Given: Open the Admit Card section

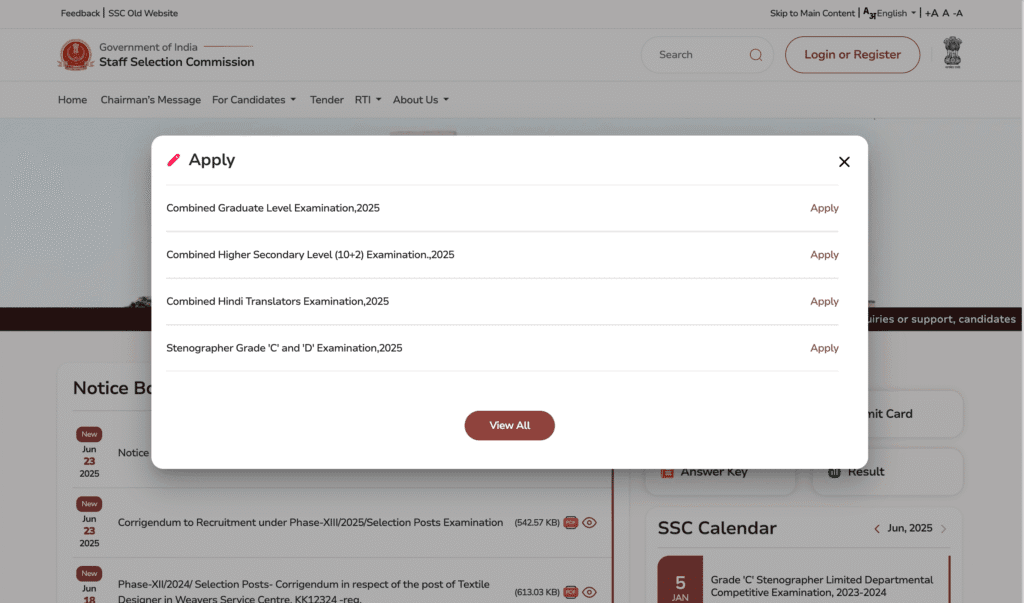Looking at the screenshot, I should point(914,414).
